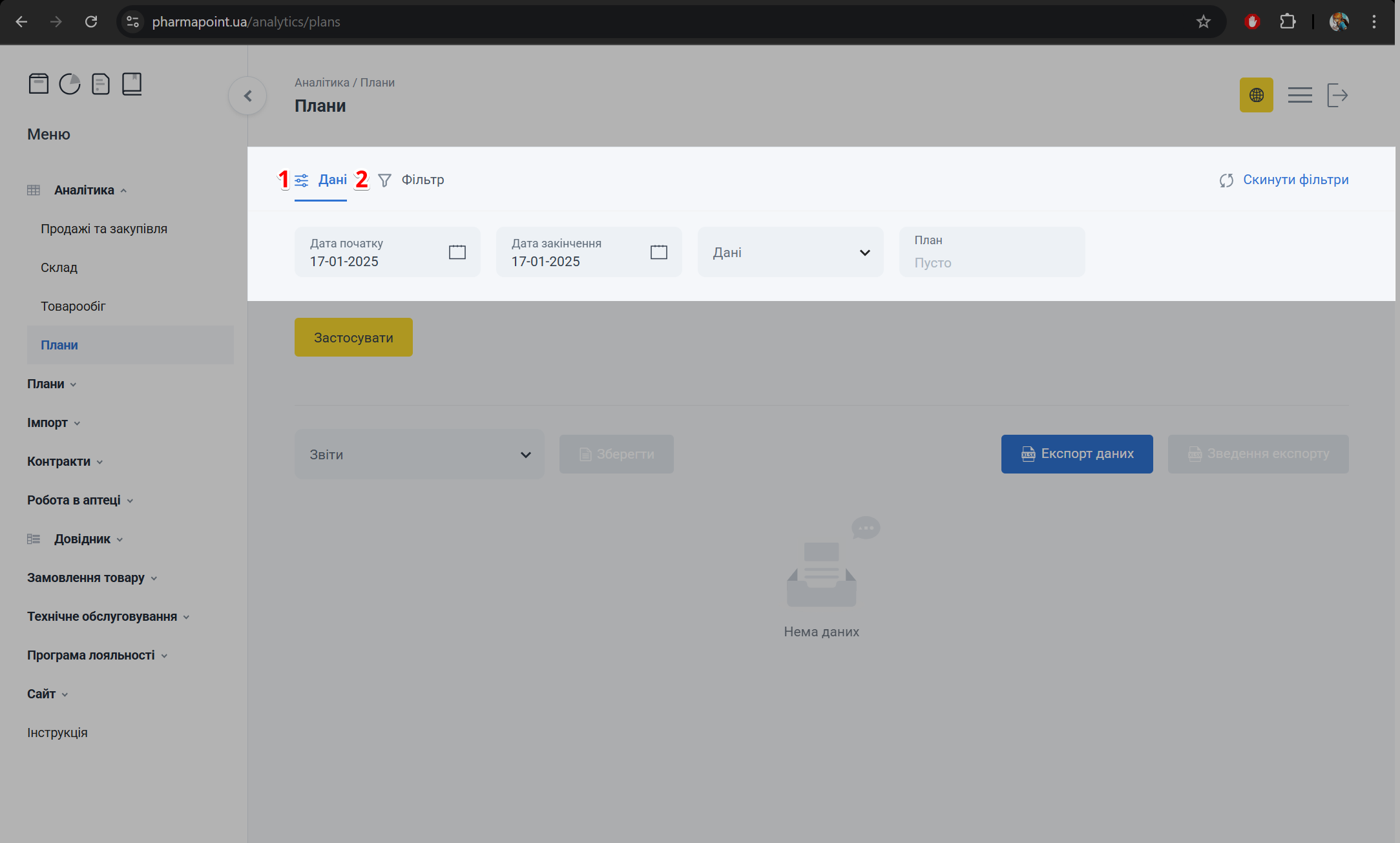Open calendar for Дата закінчення
1400x843 pixels.
[x=658, y=252]
